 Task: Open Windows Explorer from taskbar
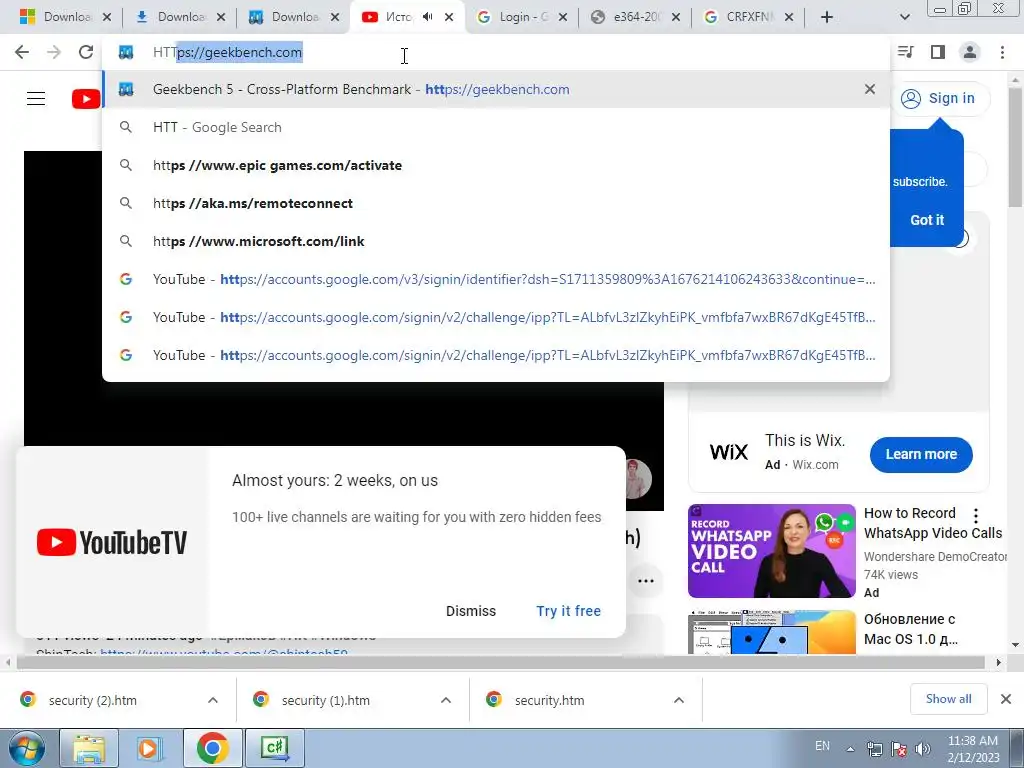tap(89, 748)
